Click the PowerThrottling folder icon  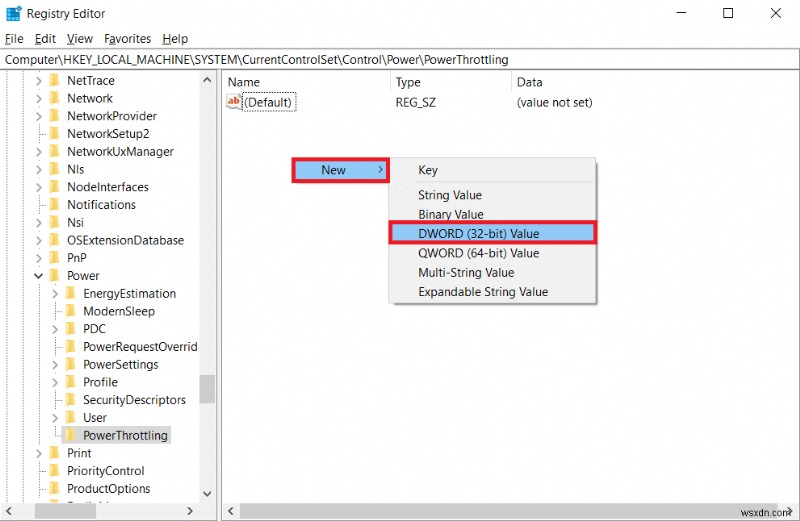point(71,436)
